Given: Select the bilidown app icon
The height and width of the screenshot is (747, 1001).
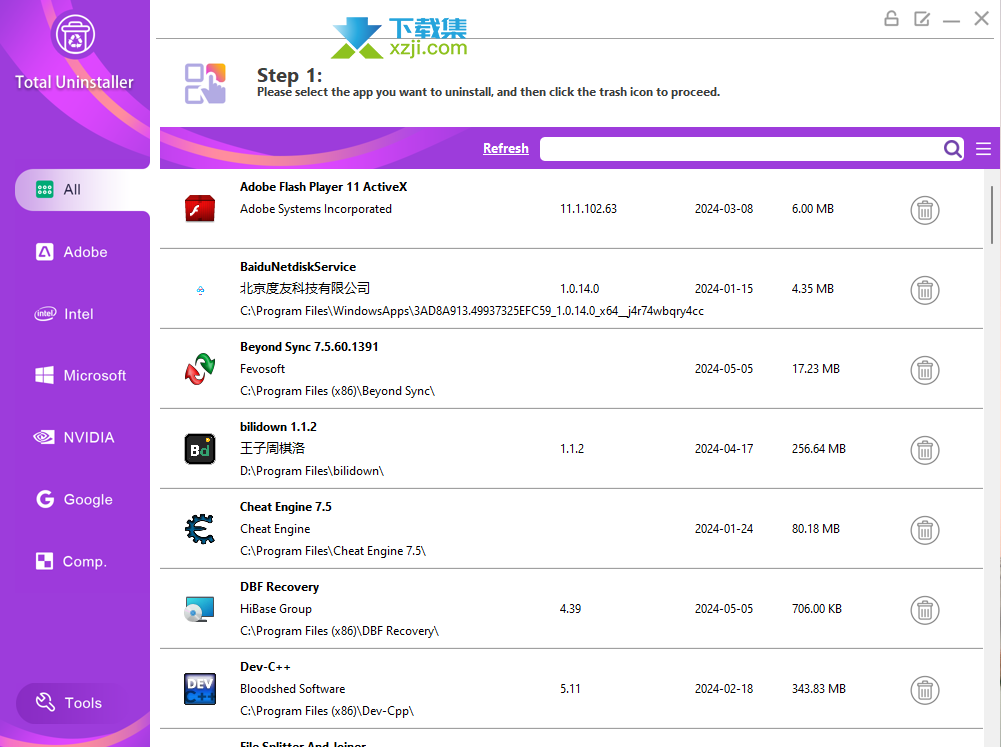Looking at the screenshot, I should point(200,449).
